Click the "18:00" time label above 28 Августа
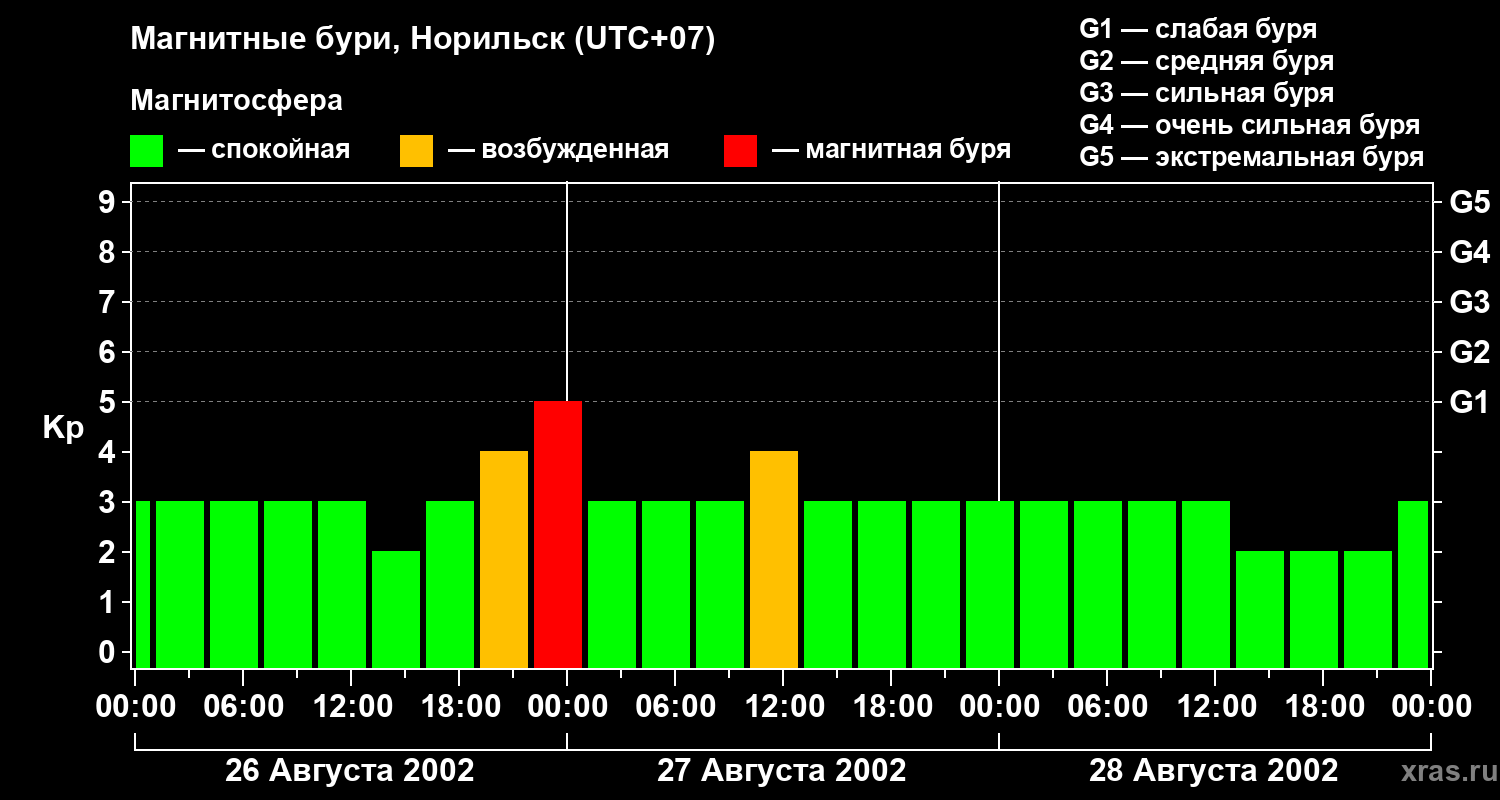1500x800 pixels. coord(1323,707)
